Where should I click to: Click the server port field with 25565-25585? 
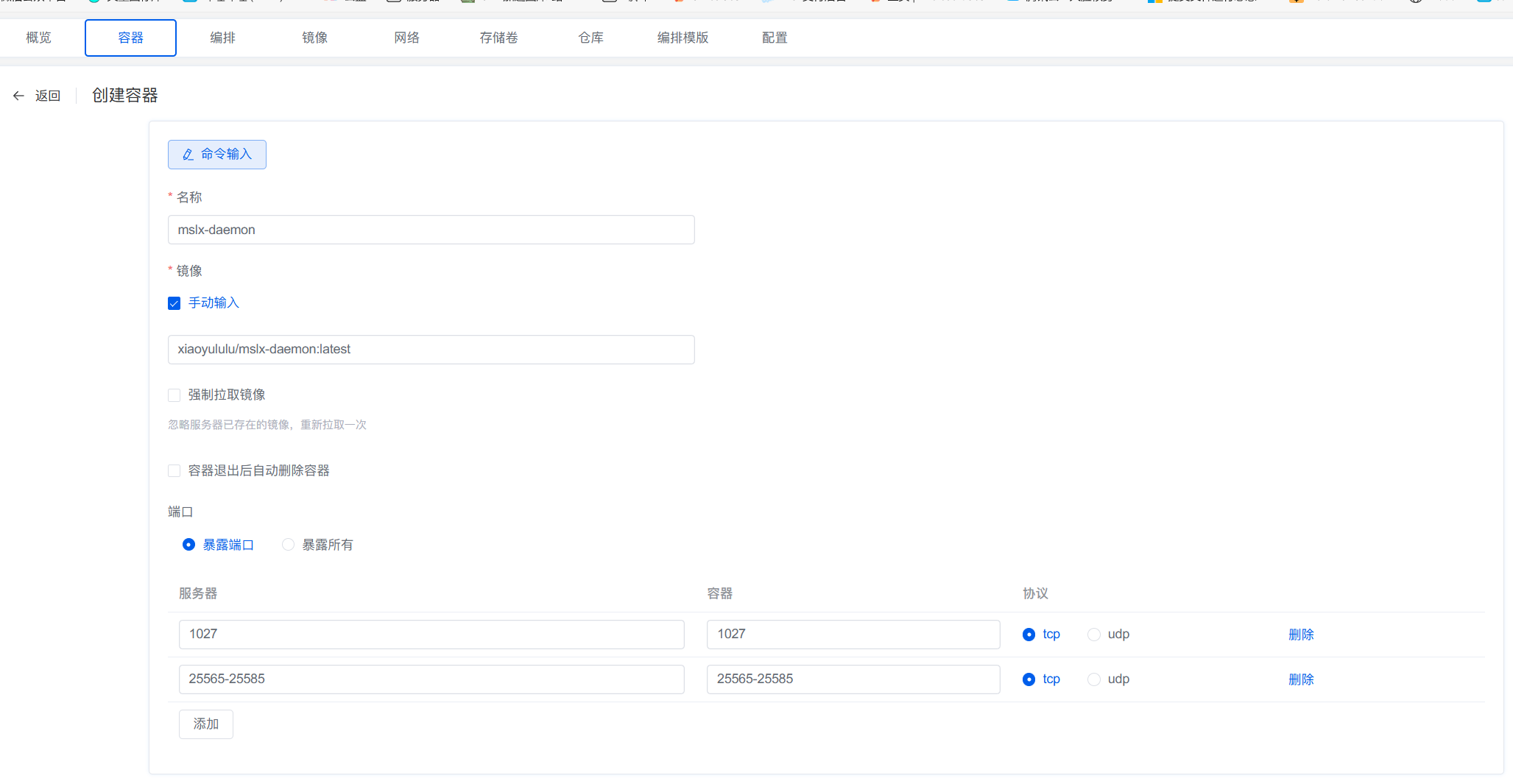click(431, 679)
